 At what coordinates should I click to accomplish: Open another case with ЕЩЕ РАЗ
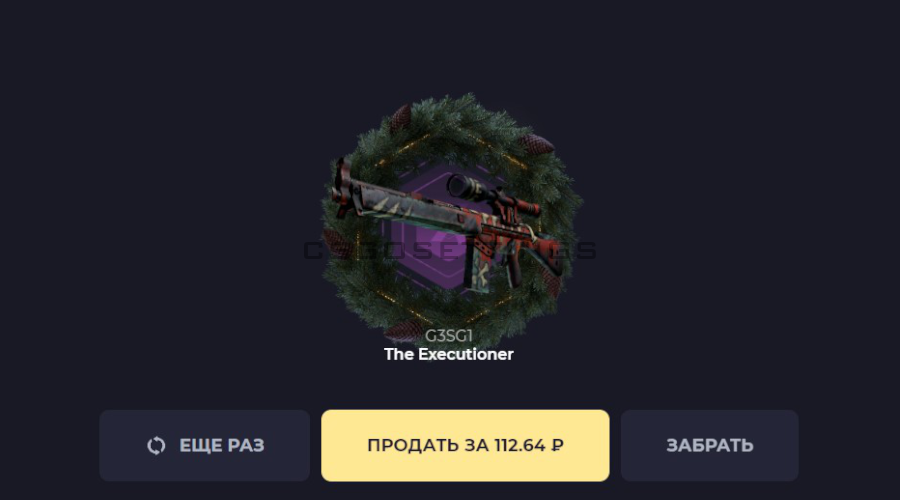[x=204, y=445]
